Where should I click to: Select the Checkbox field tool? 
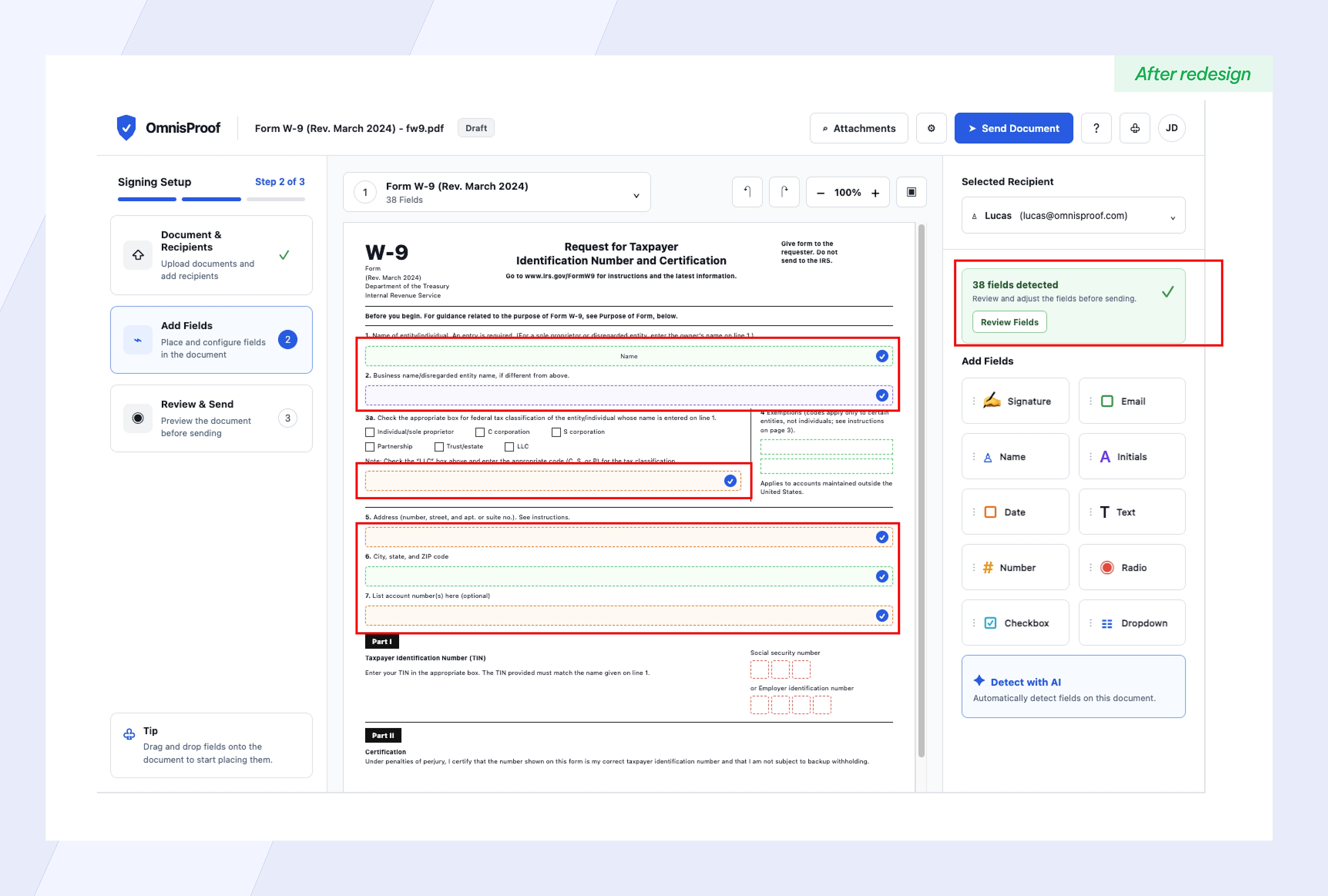1015,623
